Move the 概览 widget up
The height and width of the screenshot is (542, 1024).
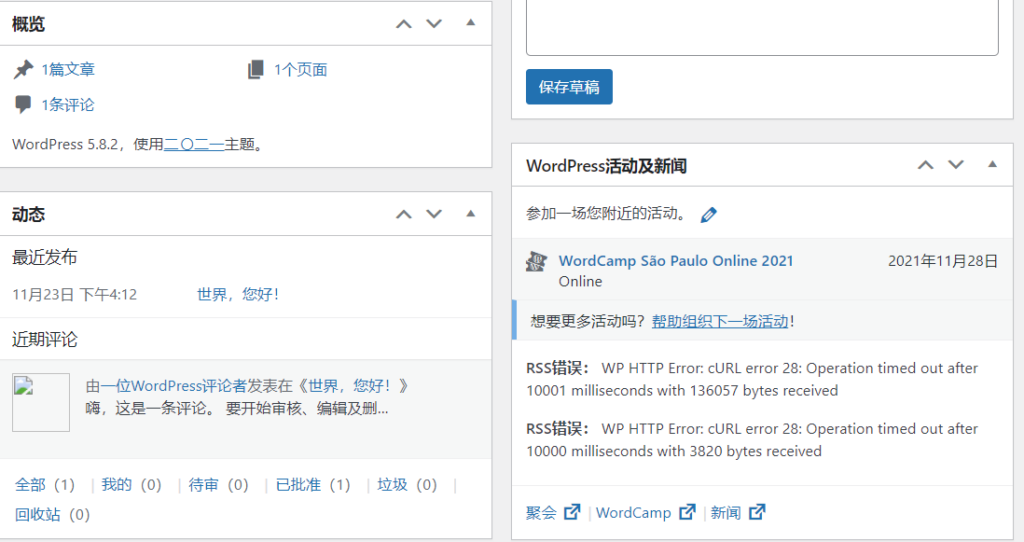coord(404,24)
